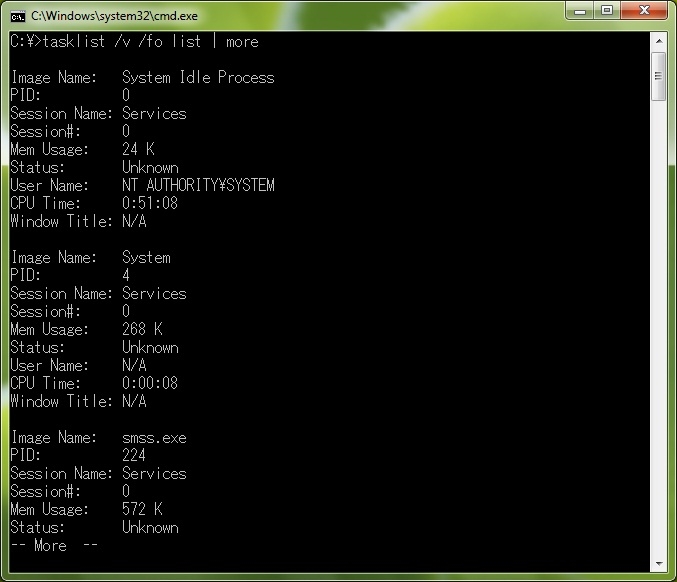This screenshot has width=677, height=582.
Task: Click the image name 'smss.exe'
Action: (x=154, y=438)
